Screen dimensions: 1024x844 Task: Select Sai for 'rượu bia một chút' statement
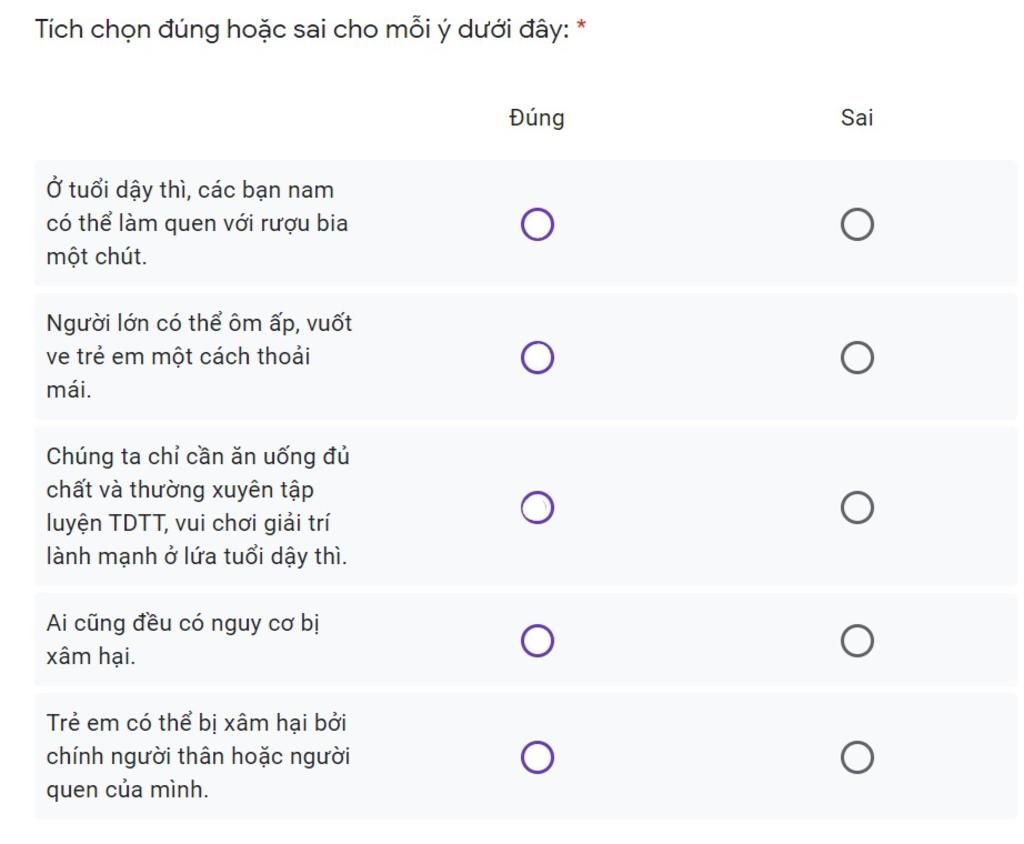[857, 224]
